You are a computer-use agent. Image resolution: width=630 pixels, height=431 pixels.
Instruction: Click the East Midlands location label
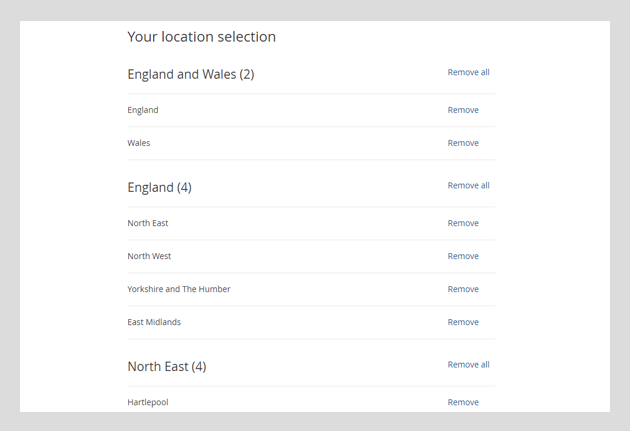click(x=154, y=322)
